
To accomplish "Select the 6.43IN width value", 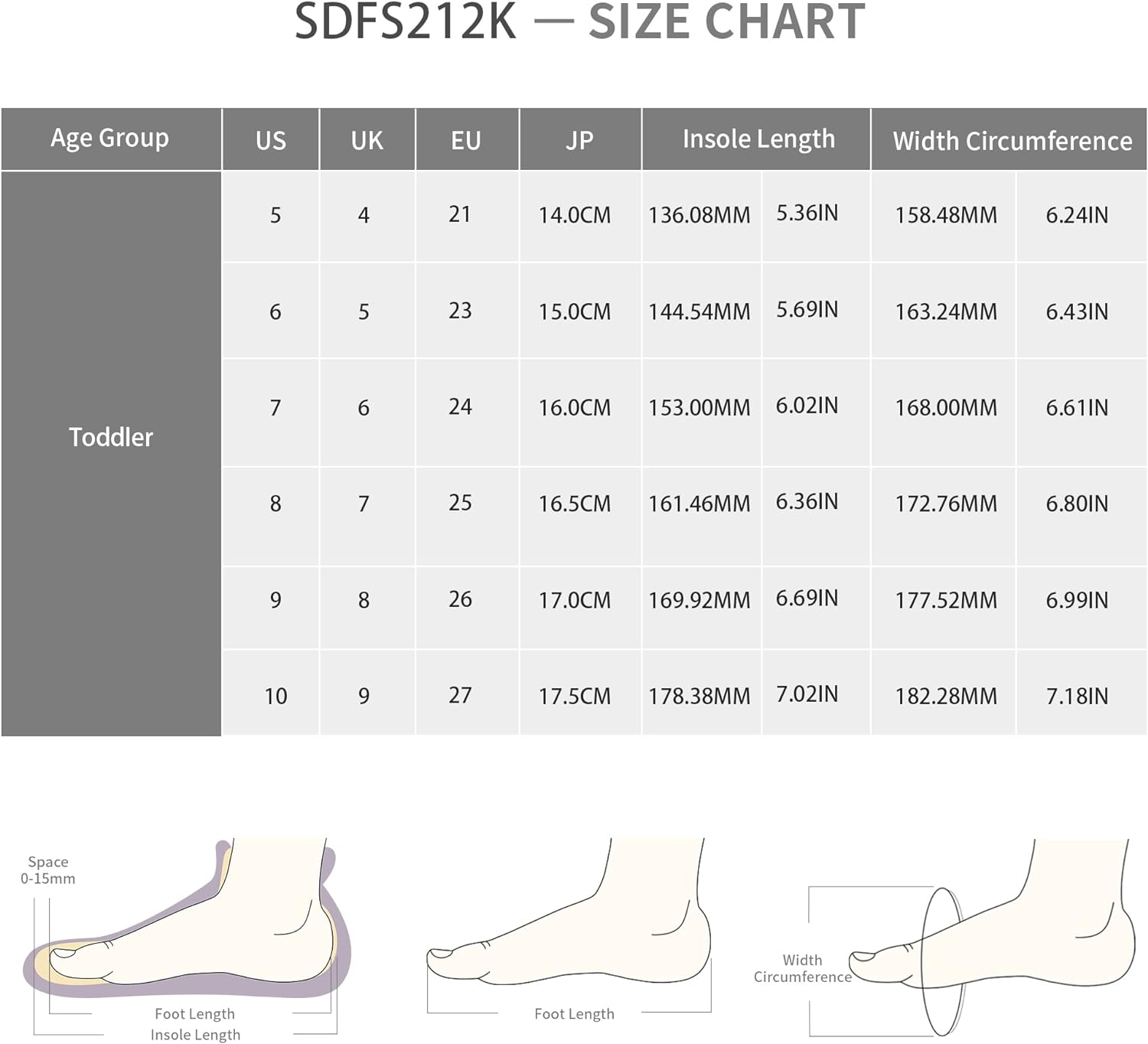I will (1077, 312).
